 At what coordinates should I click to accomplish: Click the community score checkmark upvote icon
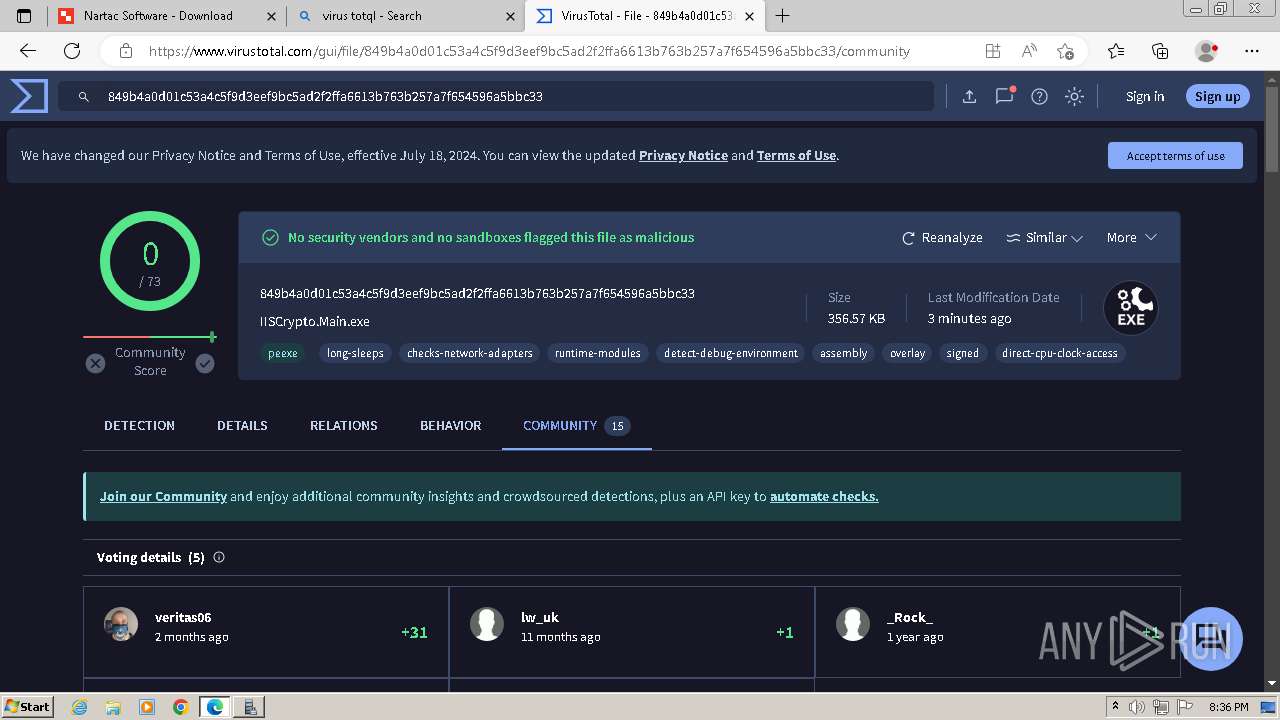click(205, 363)
